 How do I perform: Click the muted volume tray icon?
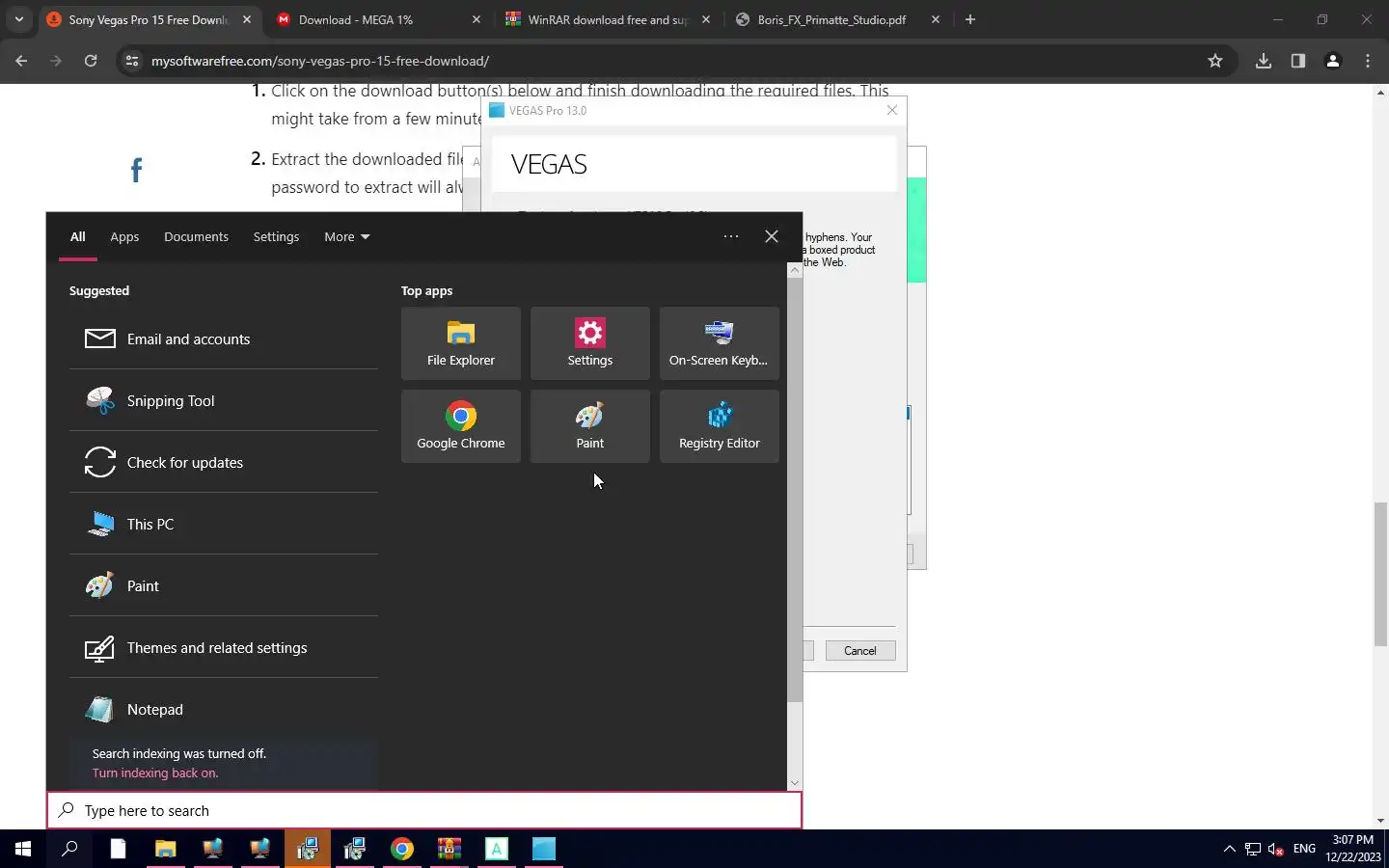pyautogui.click(x=1276, y=849)
